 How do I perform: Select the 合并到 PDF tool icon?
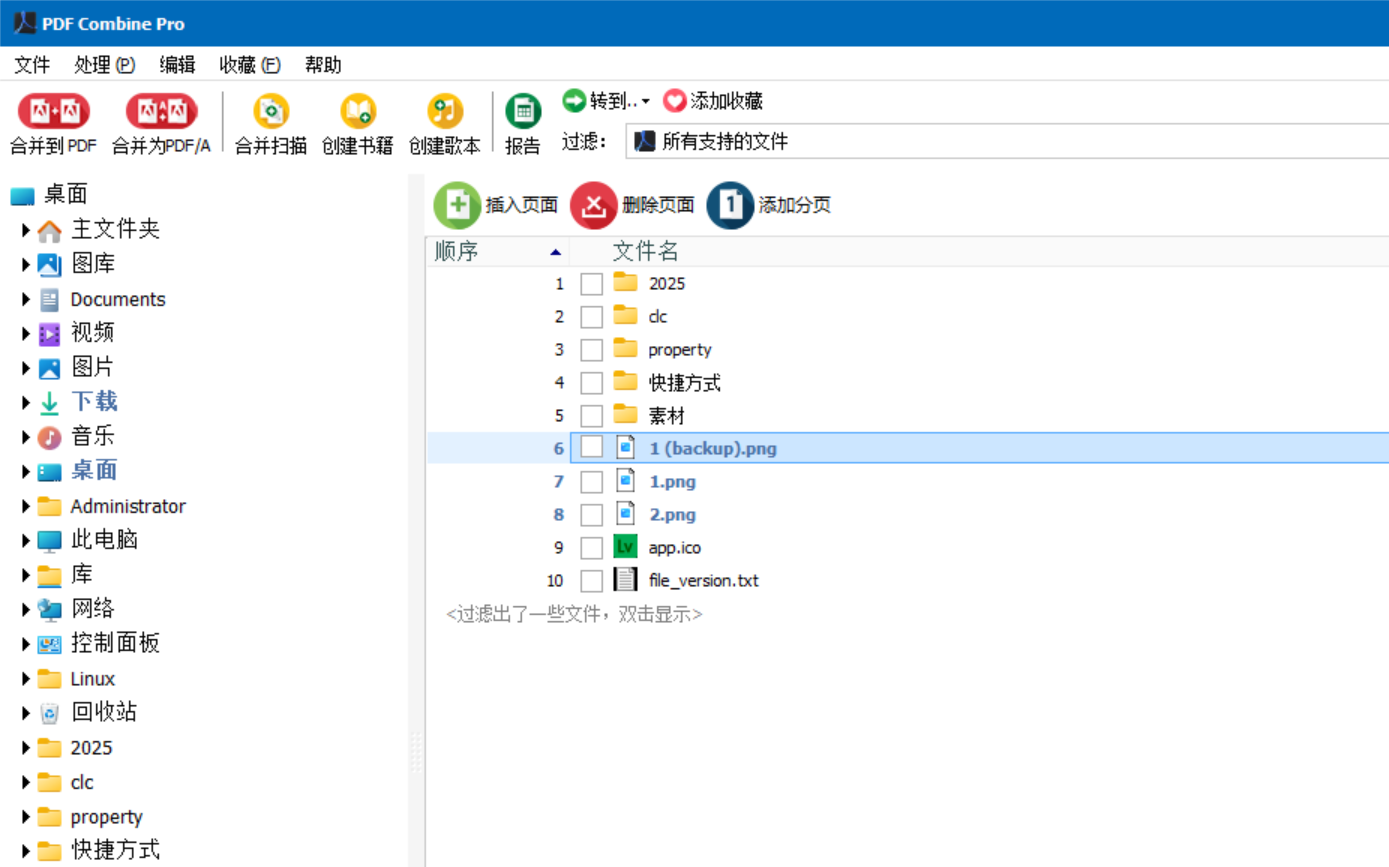(53, 111)
